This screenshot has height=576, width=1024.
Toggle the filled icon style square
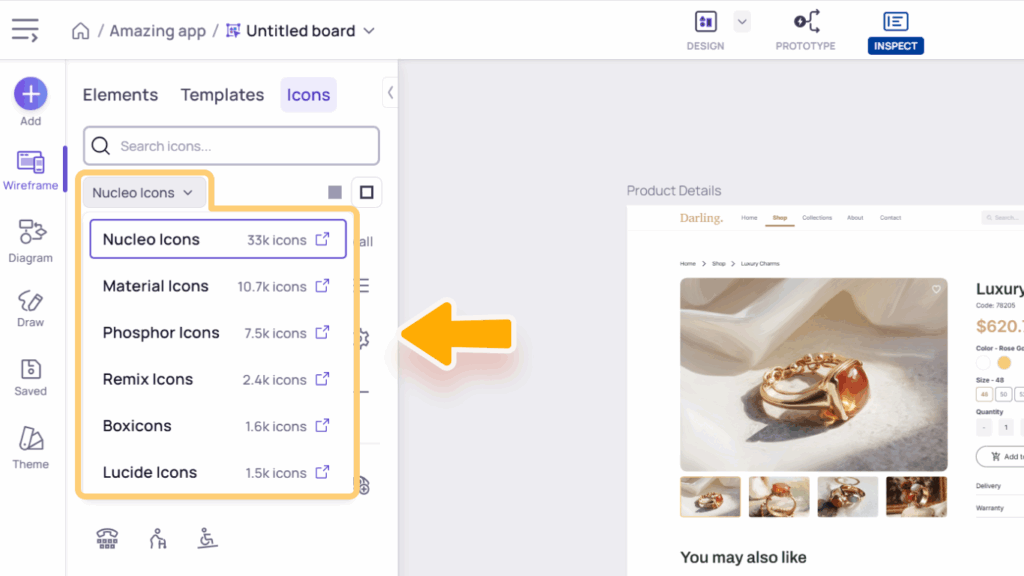pos(335,192)
